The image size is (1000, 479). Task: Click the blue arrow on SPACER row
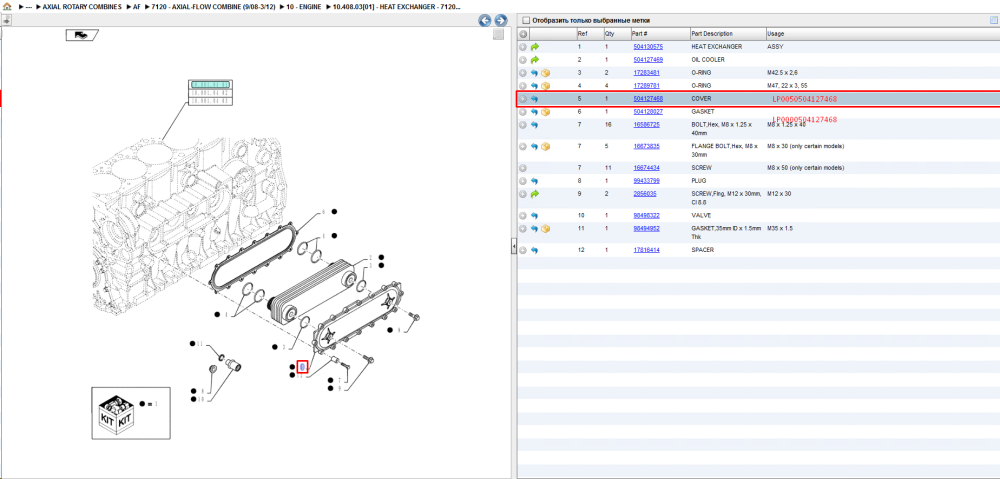(534, 250)
